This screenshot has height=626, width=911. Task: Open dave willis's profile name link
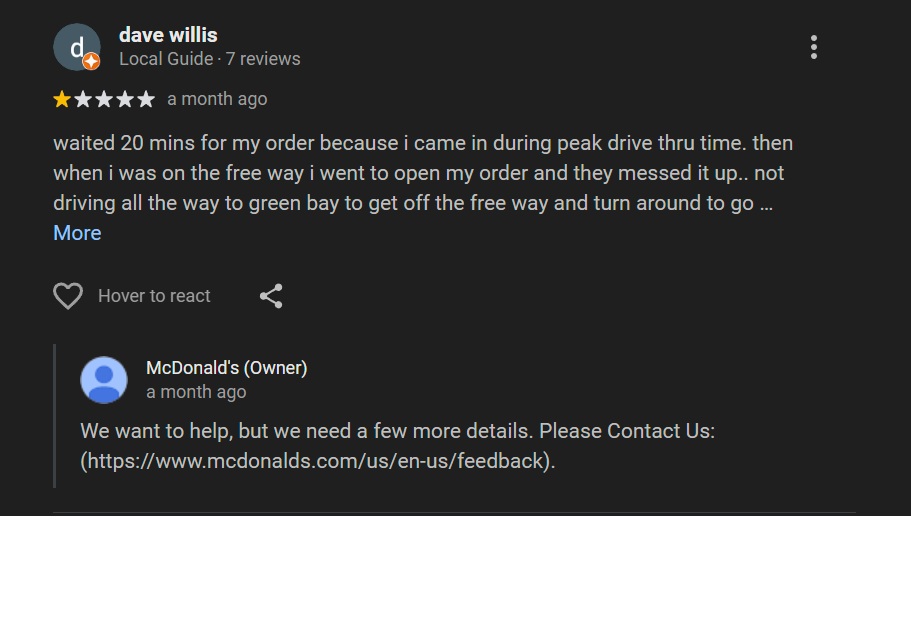coord(168,35)
